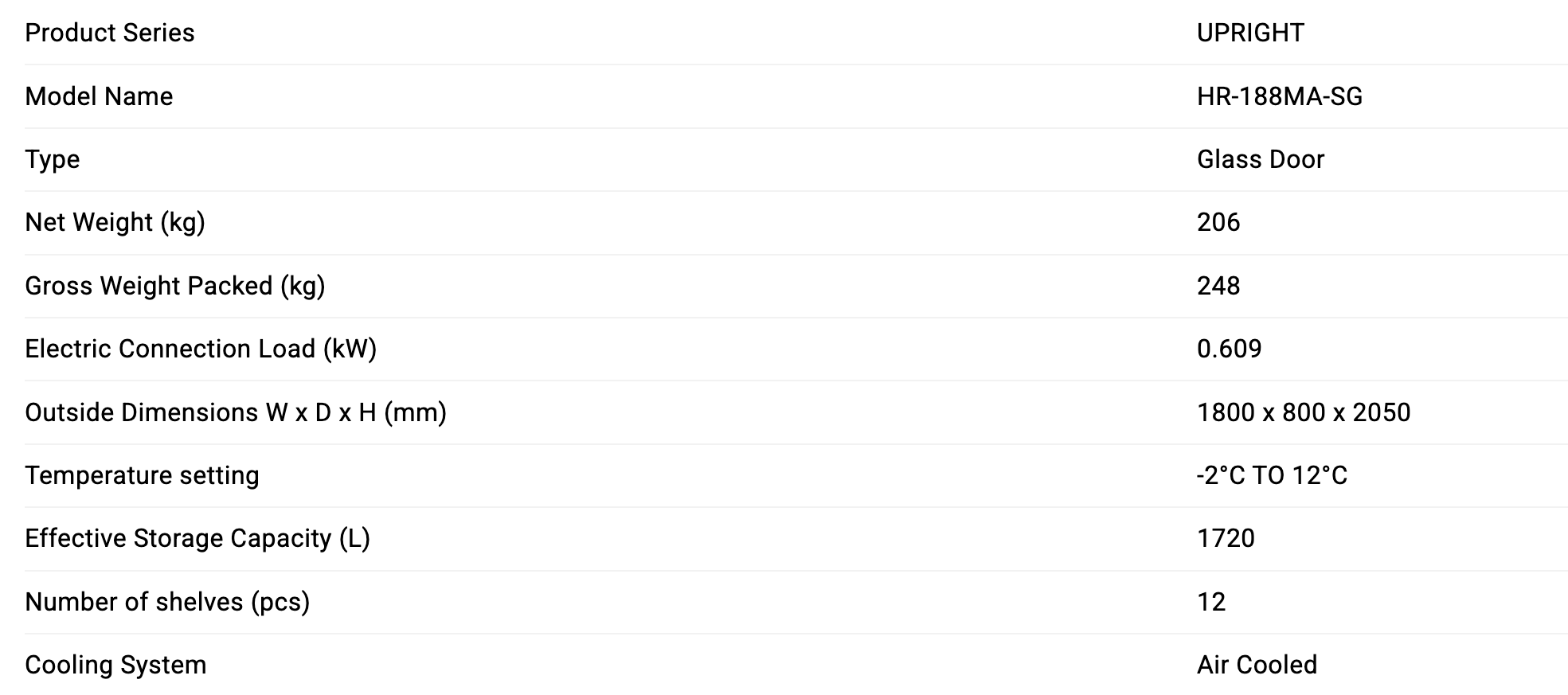Select the UPRIGHT value text
The image size is (1568, 695).
(1250, 33)
